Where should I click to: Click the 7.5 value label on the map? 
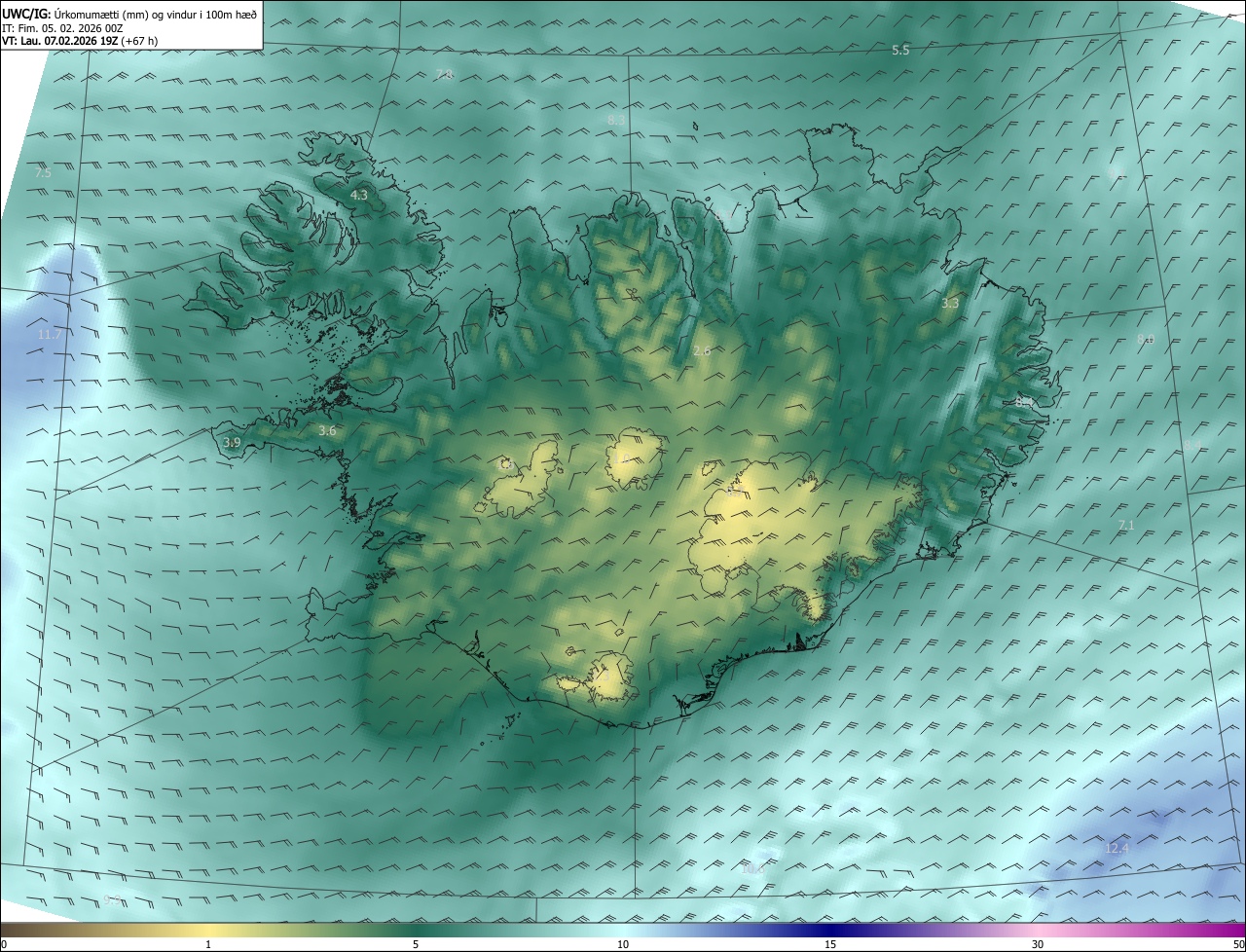[43, 172]
